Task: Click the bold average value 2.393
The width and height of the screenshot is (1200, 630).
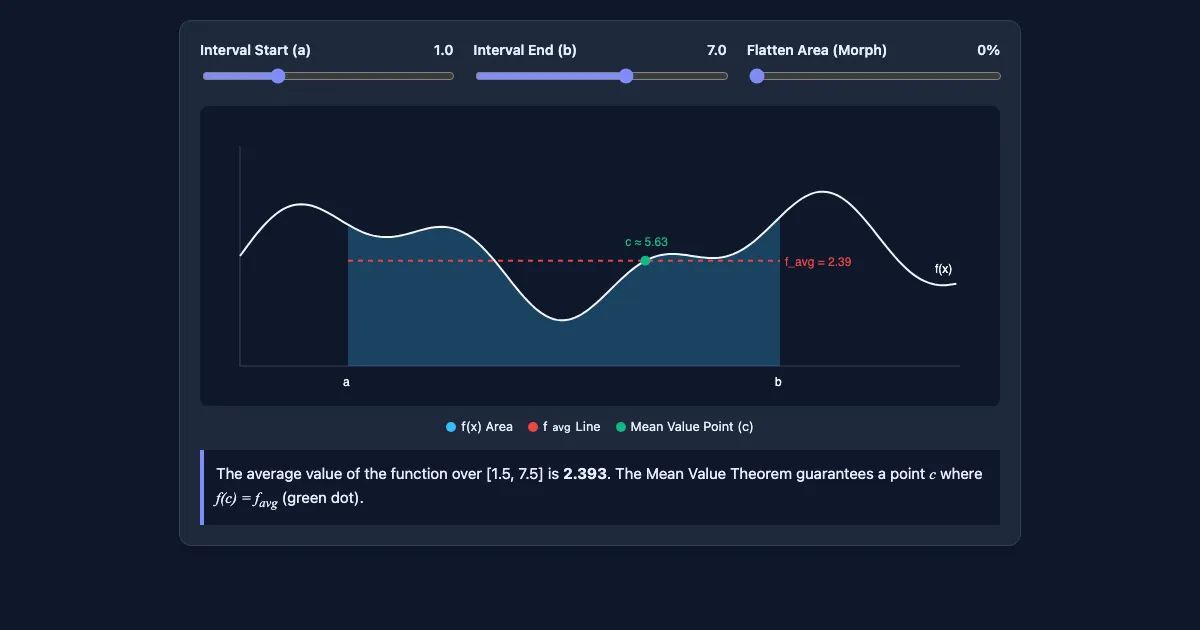Action: (585, 474)
